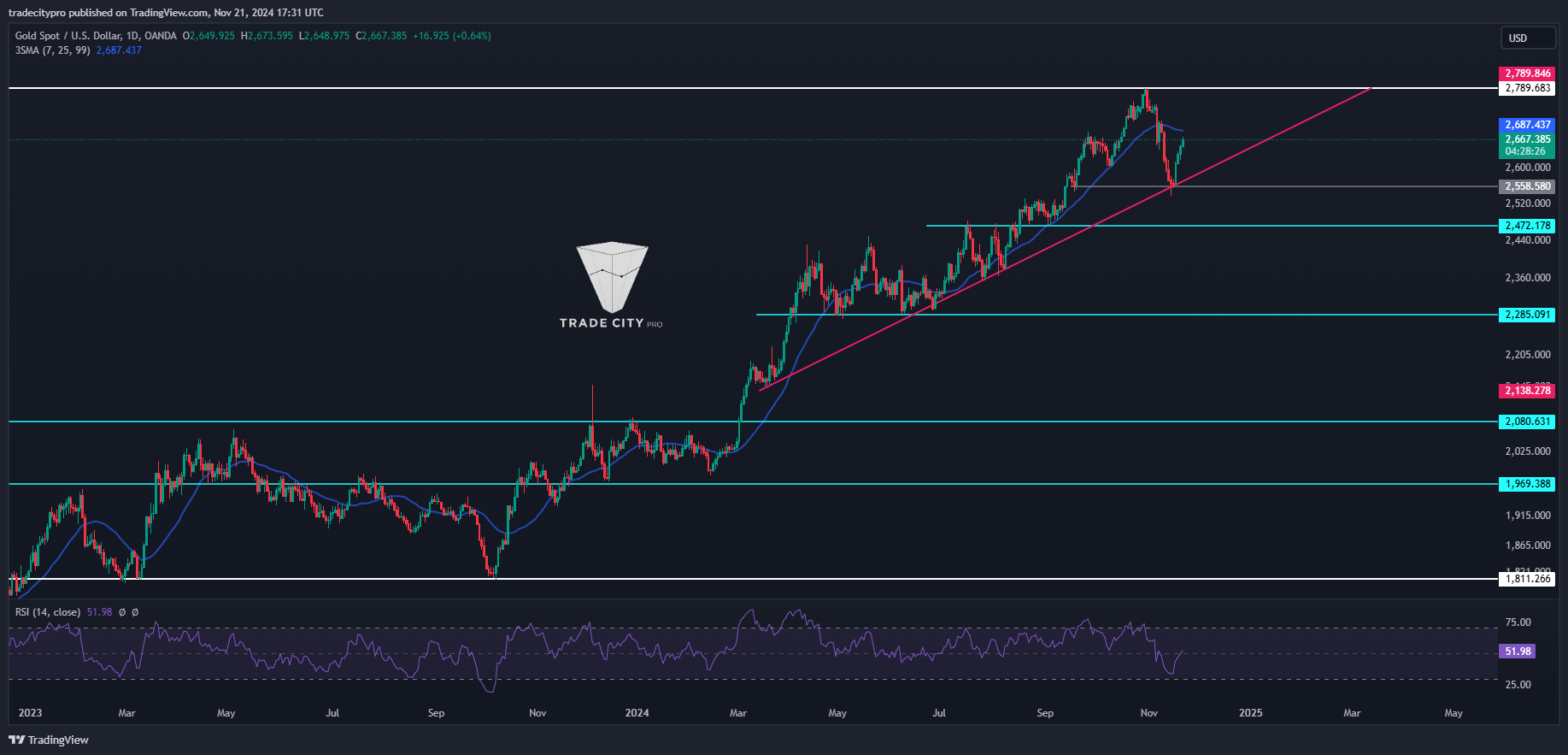The width and height of the screenshot is (1568, 755).
Task: Open the USD currency selector
Action: click(x=1529, y=38)
